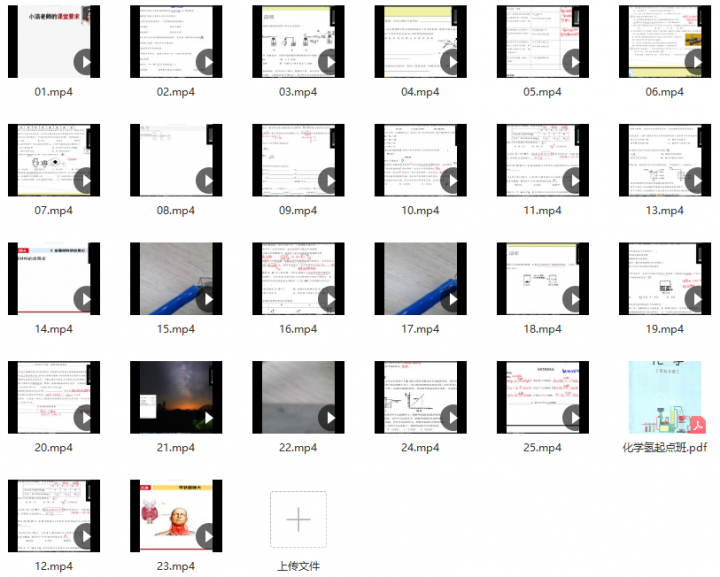Click the 上传文件 label
This screenshot has width=720, height=577.
point(298,566)
